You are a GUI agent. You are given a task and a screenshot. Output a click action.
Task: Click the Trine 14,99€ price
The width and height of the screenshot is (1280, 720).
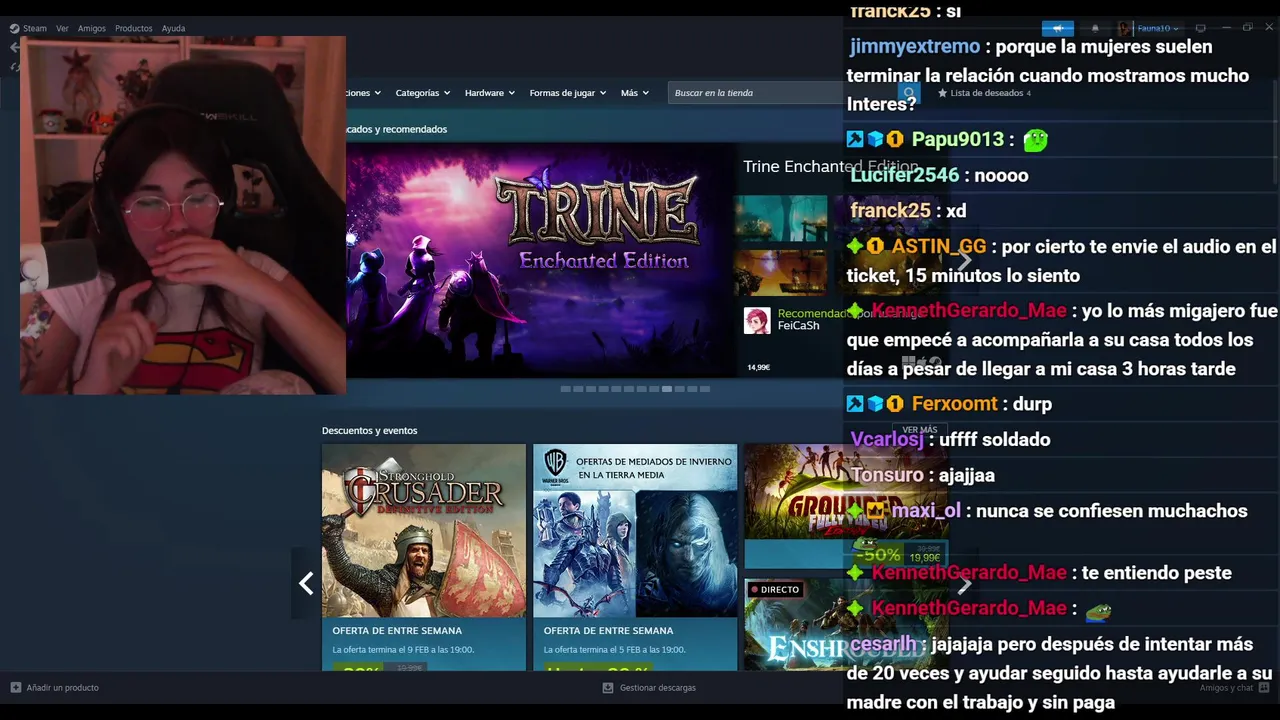pyautogui.click(x=759, y=367)
